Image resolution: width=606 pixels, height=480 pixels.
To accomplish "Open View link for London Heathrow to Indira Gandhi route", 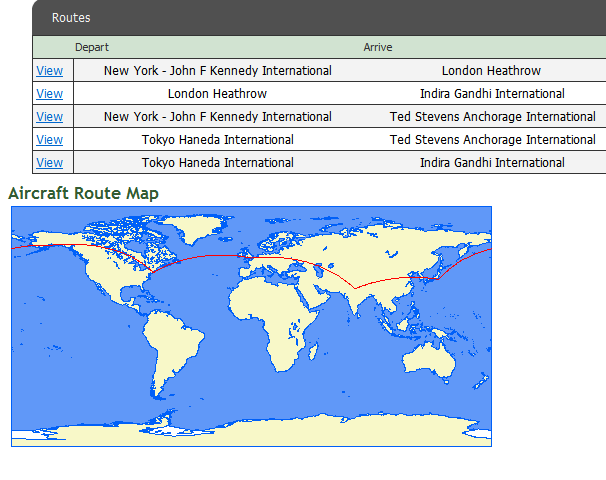I will [x=49, y=94].
